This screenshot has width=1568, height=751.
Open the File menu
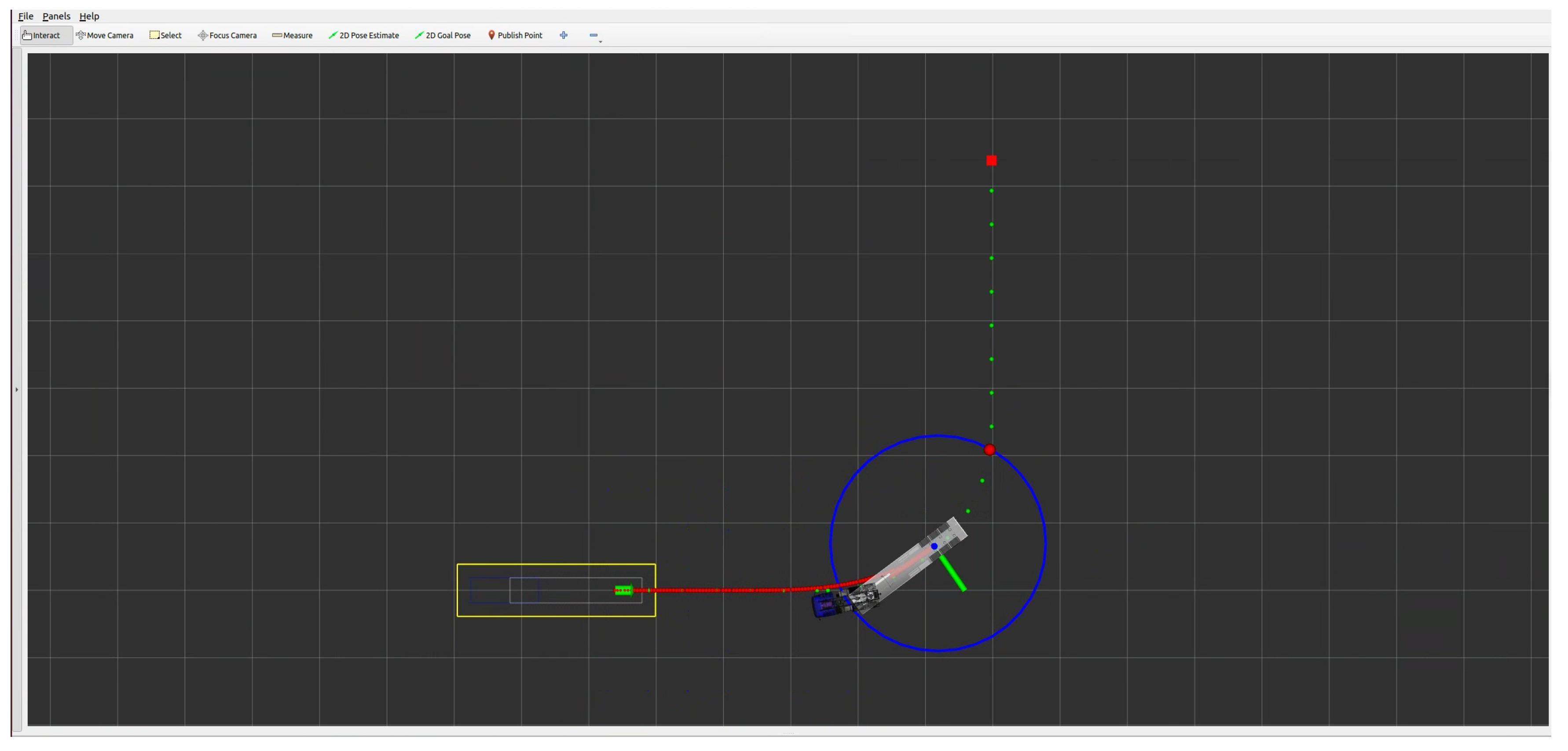click(x=26, y=16)
